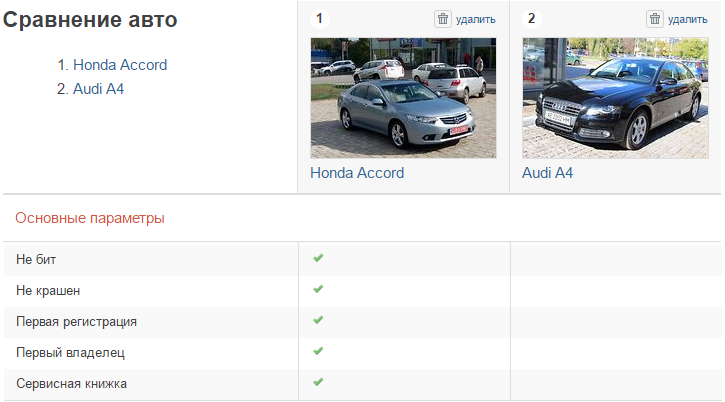Open the black Audi A4 photo
Screen dimensions: 725x402
[615, 98]
